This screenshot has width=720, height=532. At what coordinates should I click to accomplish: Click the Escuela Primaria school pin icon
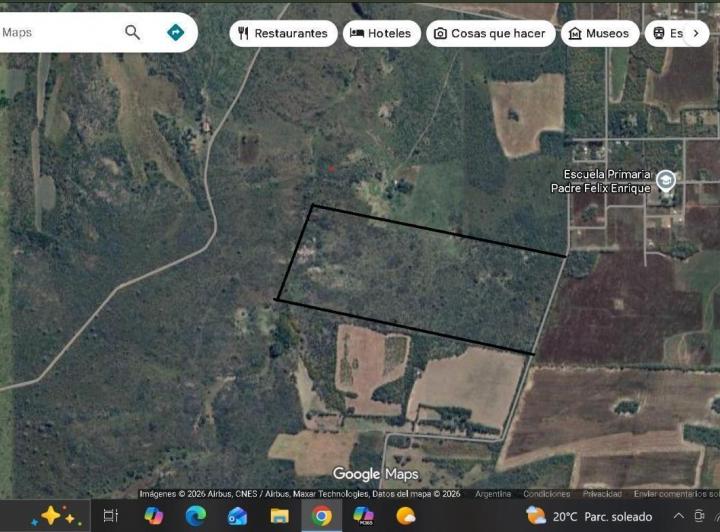(x=665, y=180)
